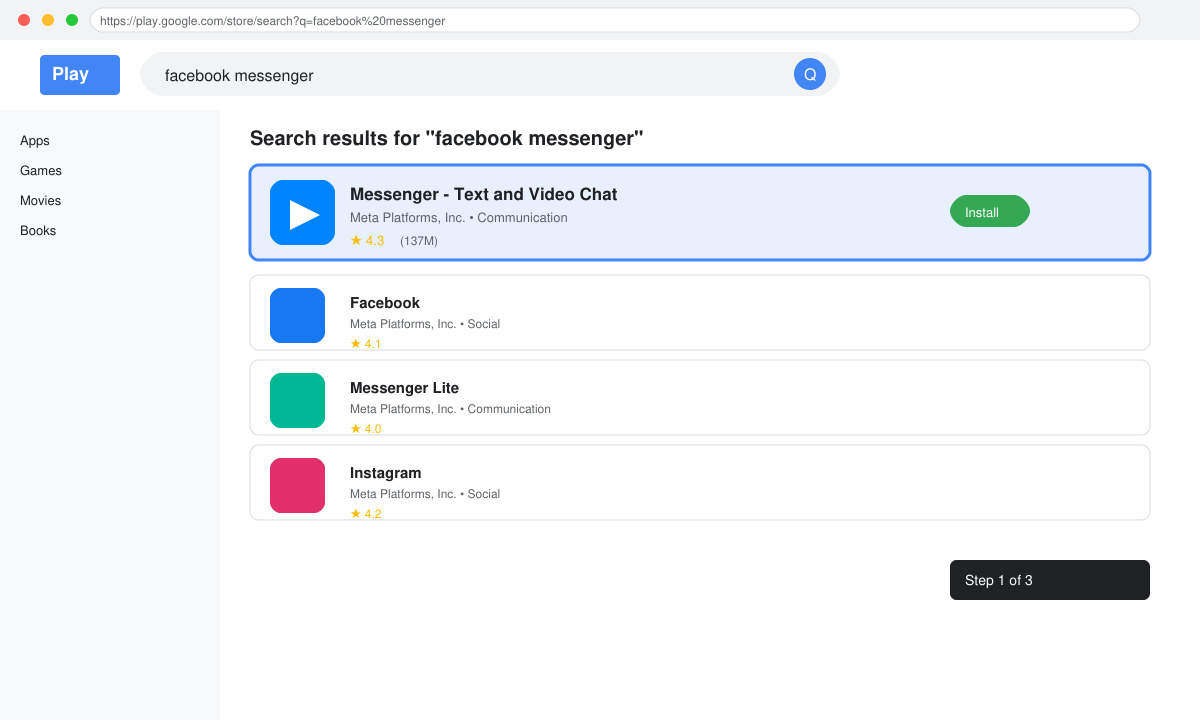Open the Facebook result title

coord(385,303)
